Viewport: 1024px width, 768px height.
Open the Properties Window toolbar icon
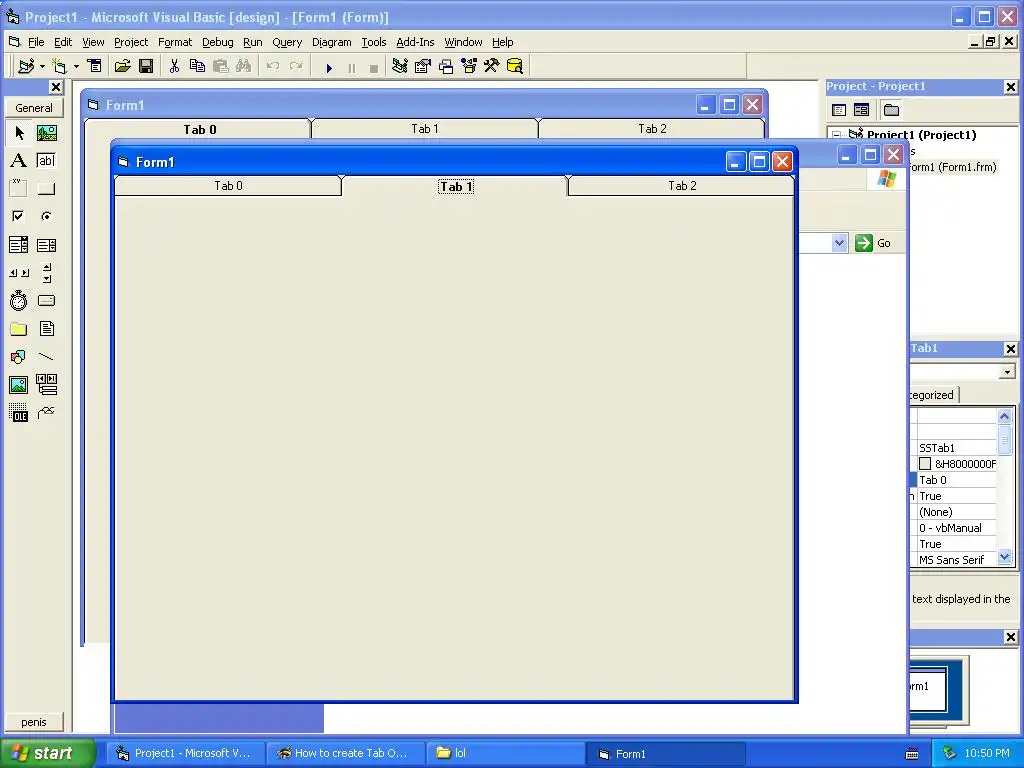[423, 66]
